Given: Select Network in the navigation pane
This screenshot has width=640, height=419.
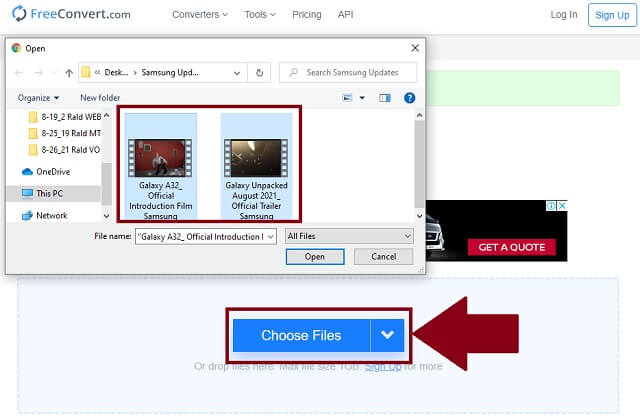Looking at the screenshot, I should [x=44, y=215].
